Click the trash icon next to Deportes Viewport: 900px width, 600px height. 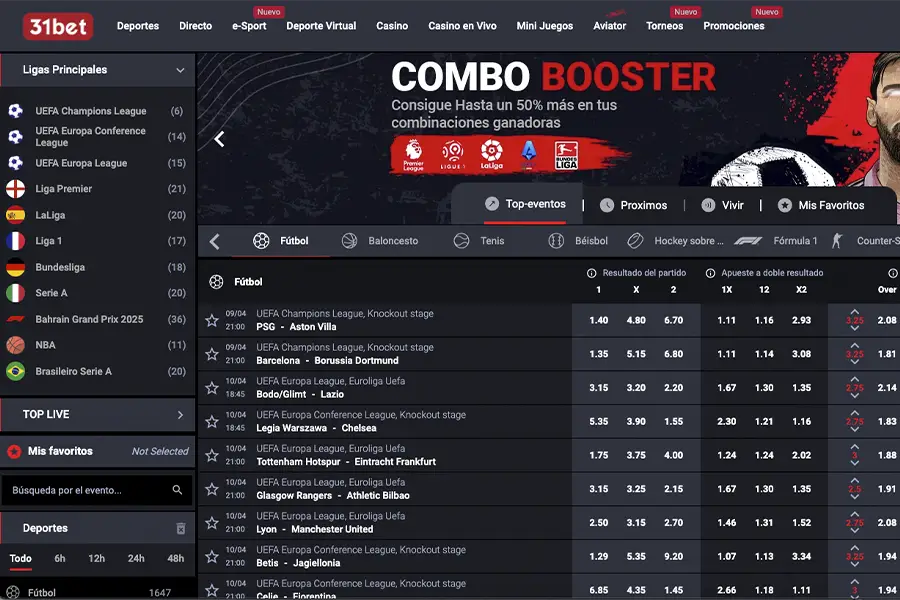click(x=181, y=528)
